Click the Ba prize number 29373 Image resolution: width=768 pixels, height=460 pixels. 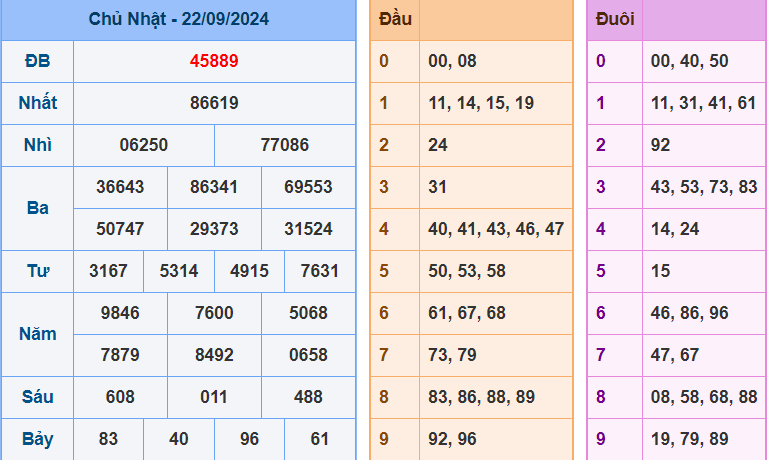coord(214,229)
